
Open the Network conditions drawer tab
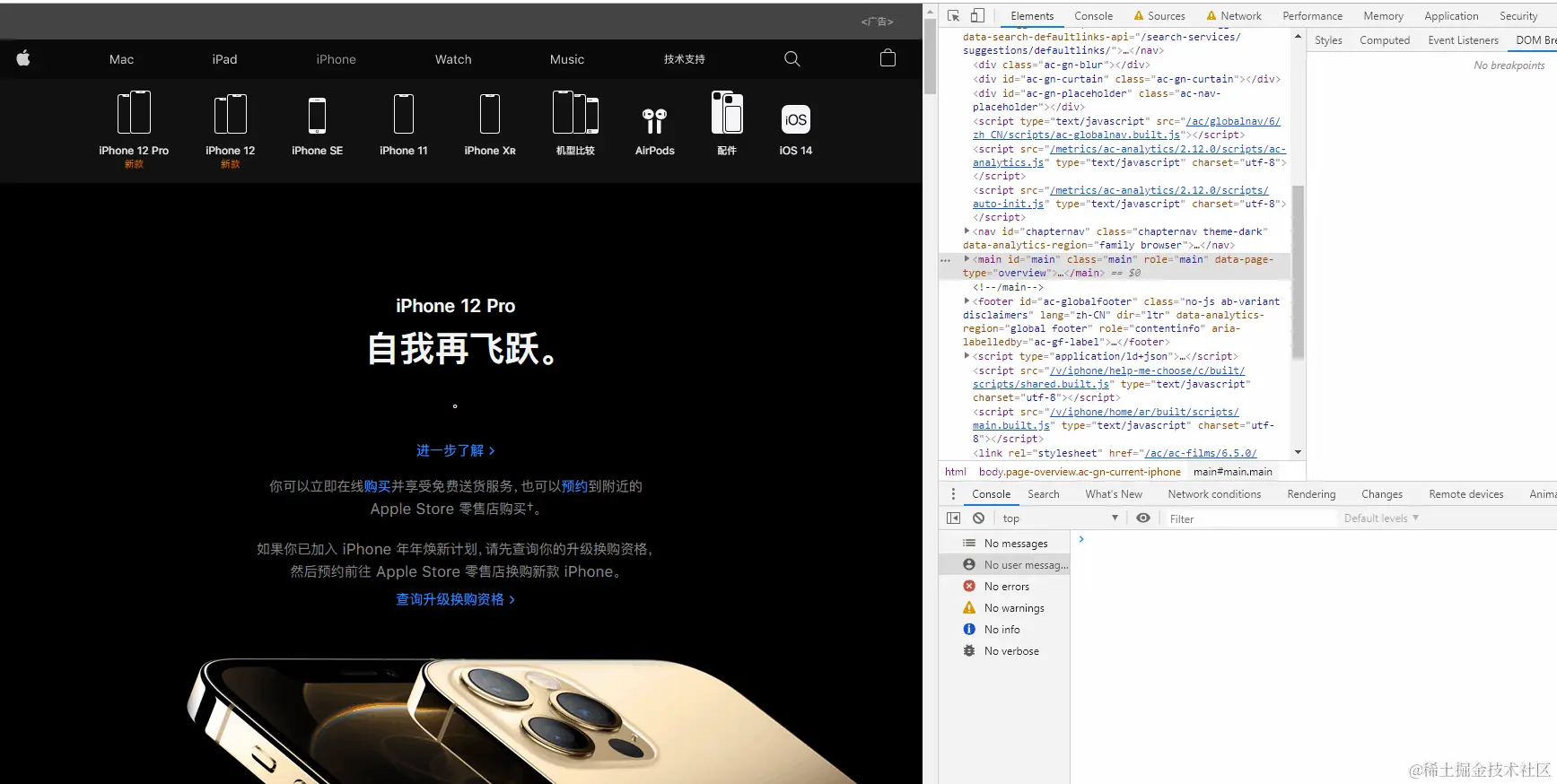(x=1214, y=494)
